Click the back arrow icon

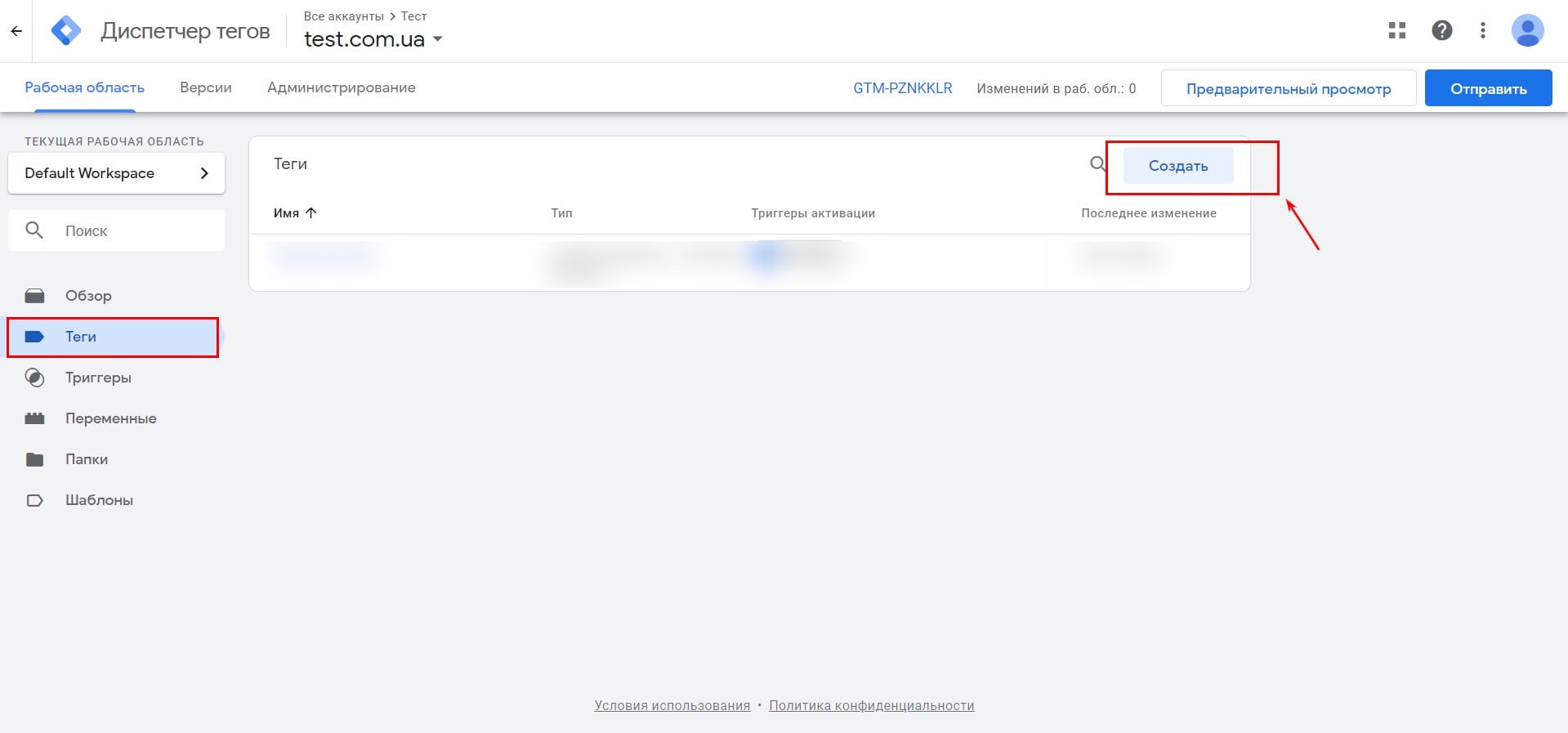pyautogui.click(x=16, y=31)
